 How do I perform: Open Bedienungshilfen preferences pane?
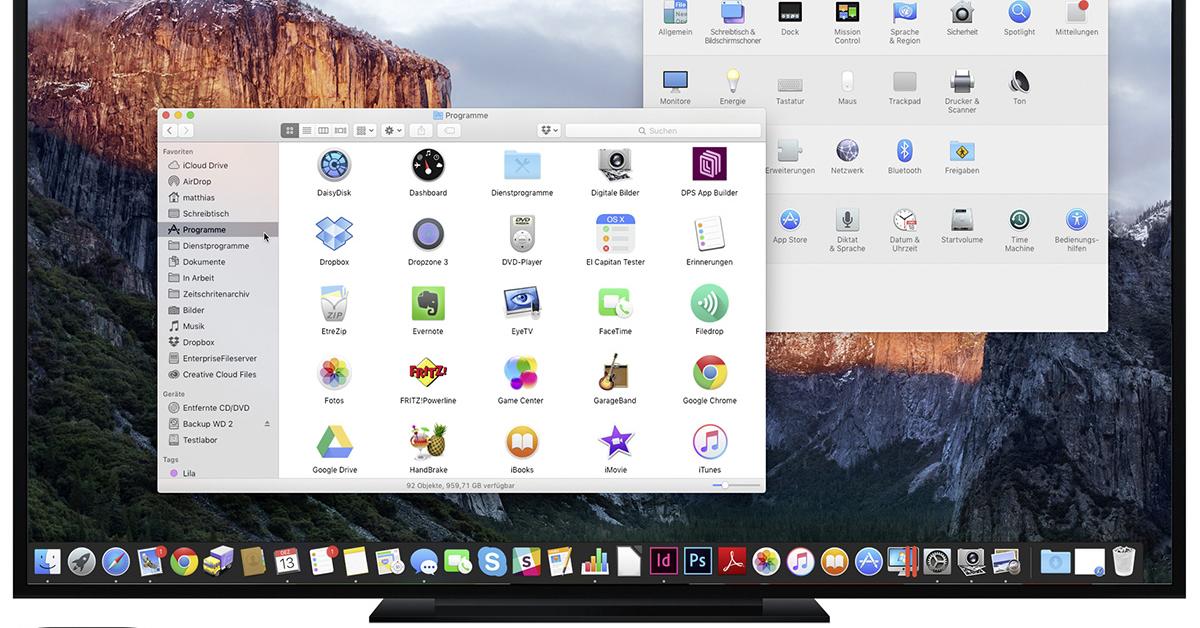1076,220
